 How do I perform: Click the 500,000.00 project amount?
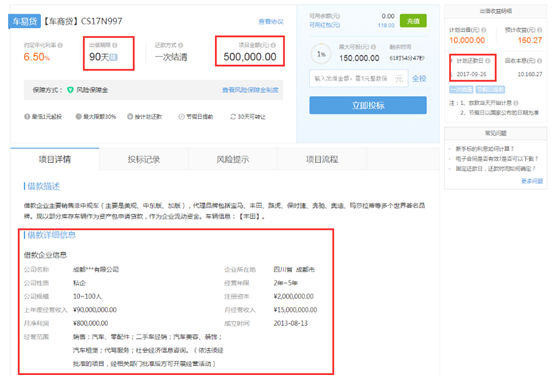pos(250,57)
